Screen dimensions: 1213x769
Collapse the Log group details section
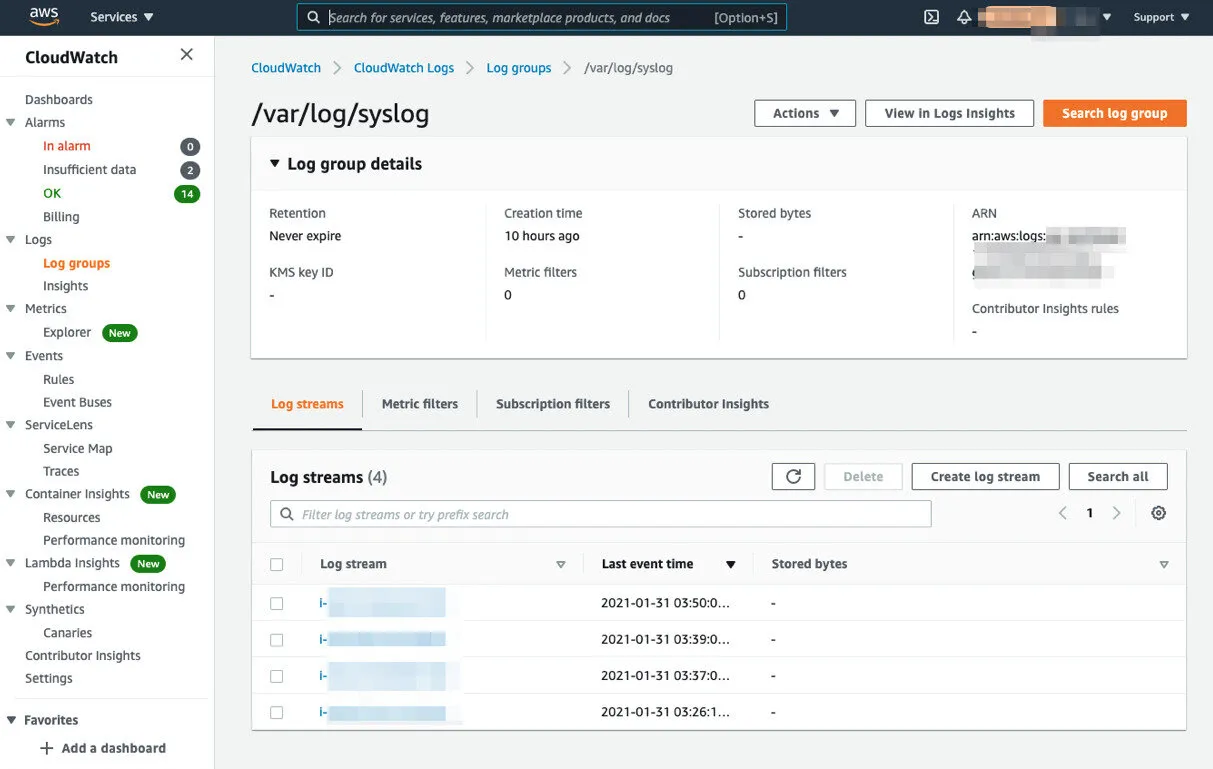(275, 164)
